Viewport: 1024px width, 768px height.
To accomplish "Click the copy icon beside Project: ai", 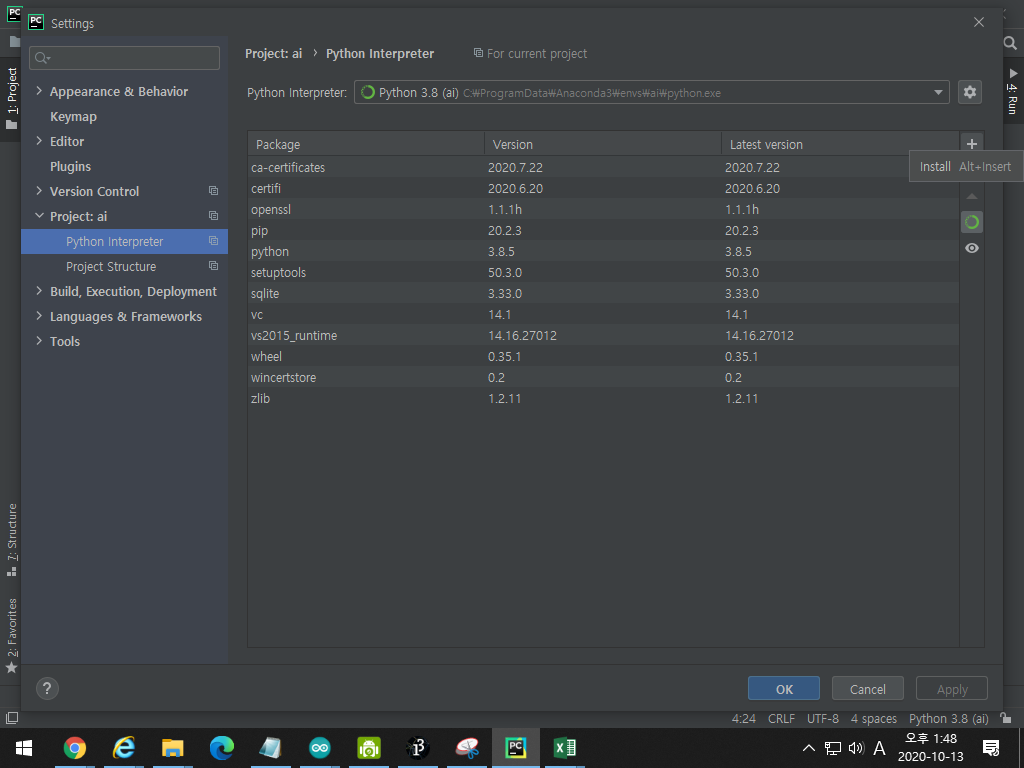I will click(x=213, y=216).
